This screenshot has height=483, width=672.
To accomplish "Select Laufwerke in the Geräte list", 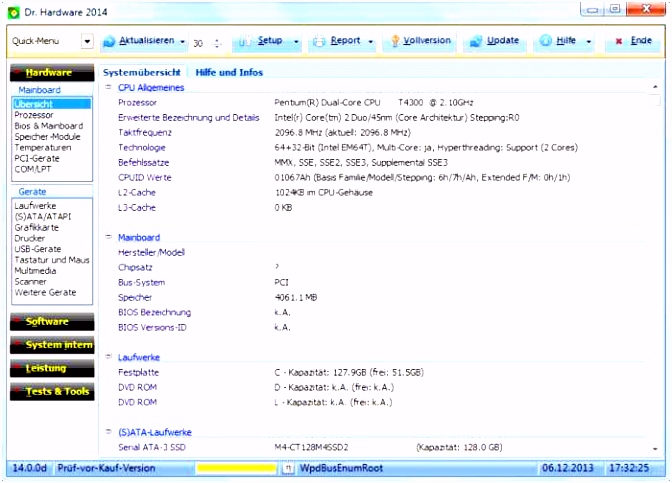I will click(35, 206).
